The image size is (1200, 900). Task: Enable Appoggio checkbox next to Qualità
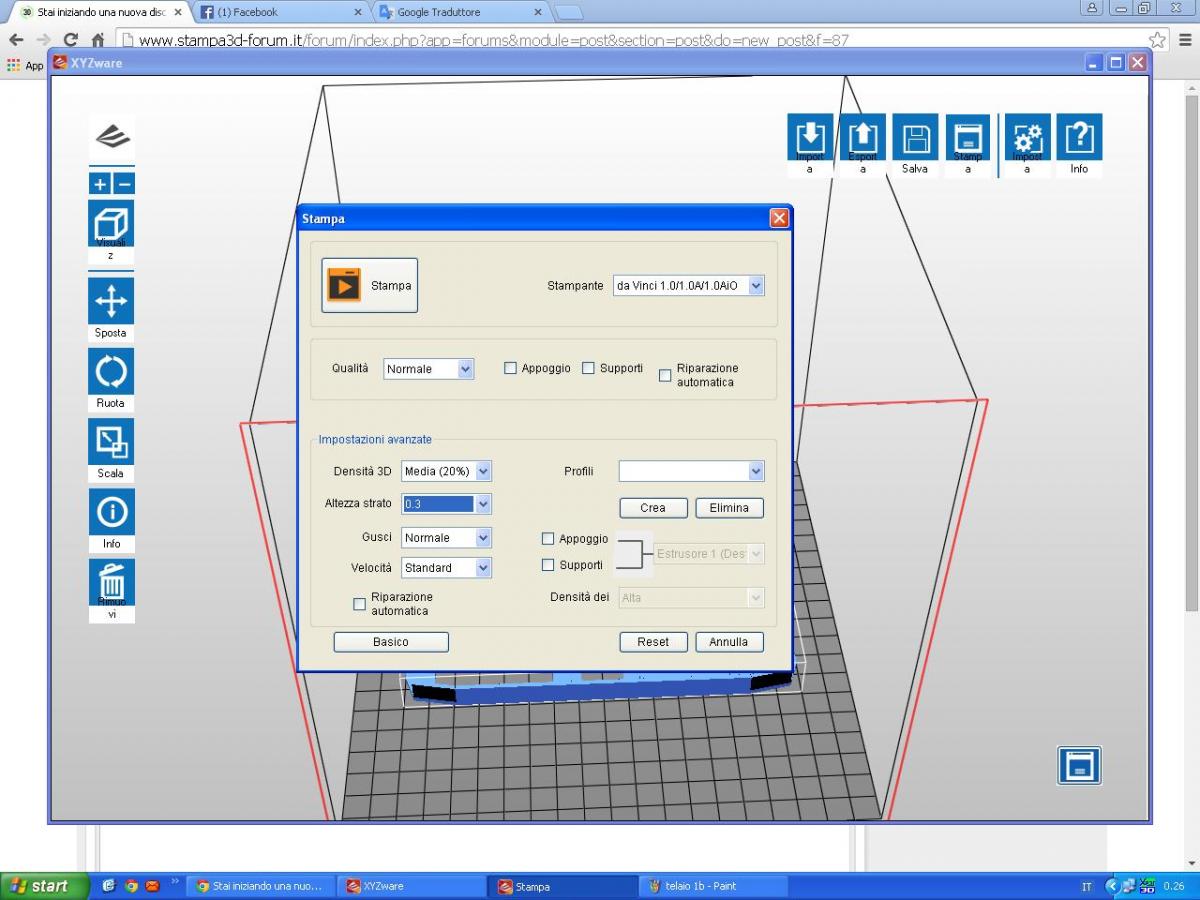(511, 368)
